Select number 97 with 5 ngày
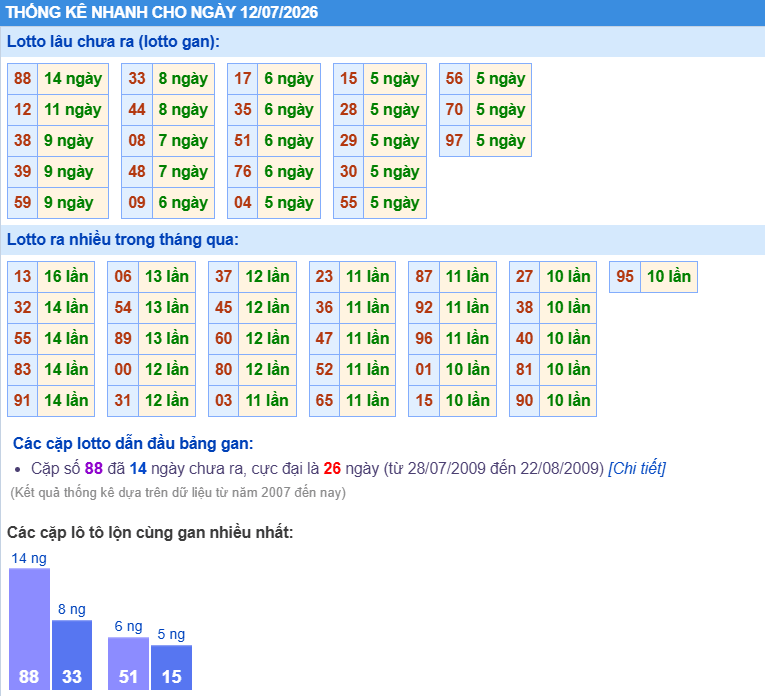 pos(454,140)
